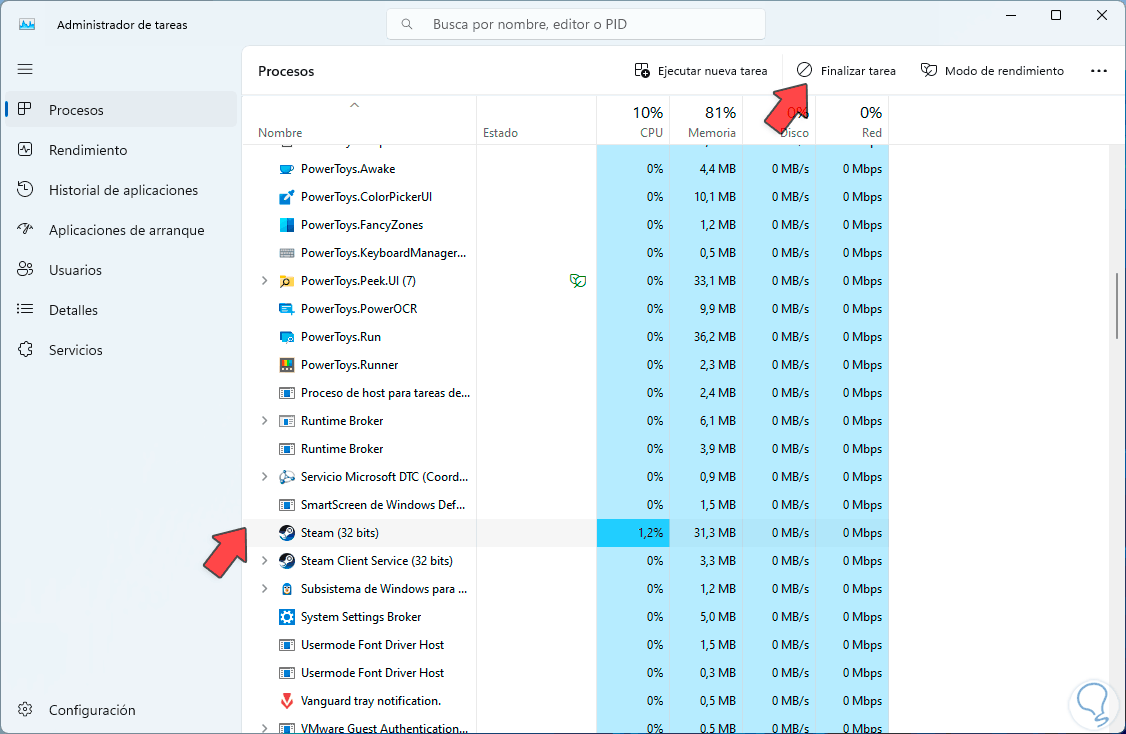Click the search magnifier icon
The image size is (1126, 734).
[407, 24]
